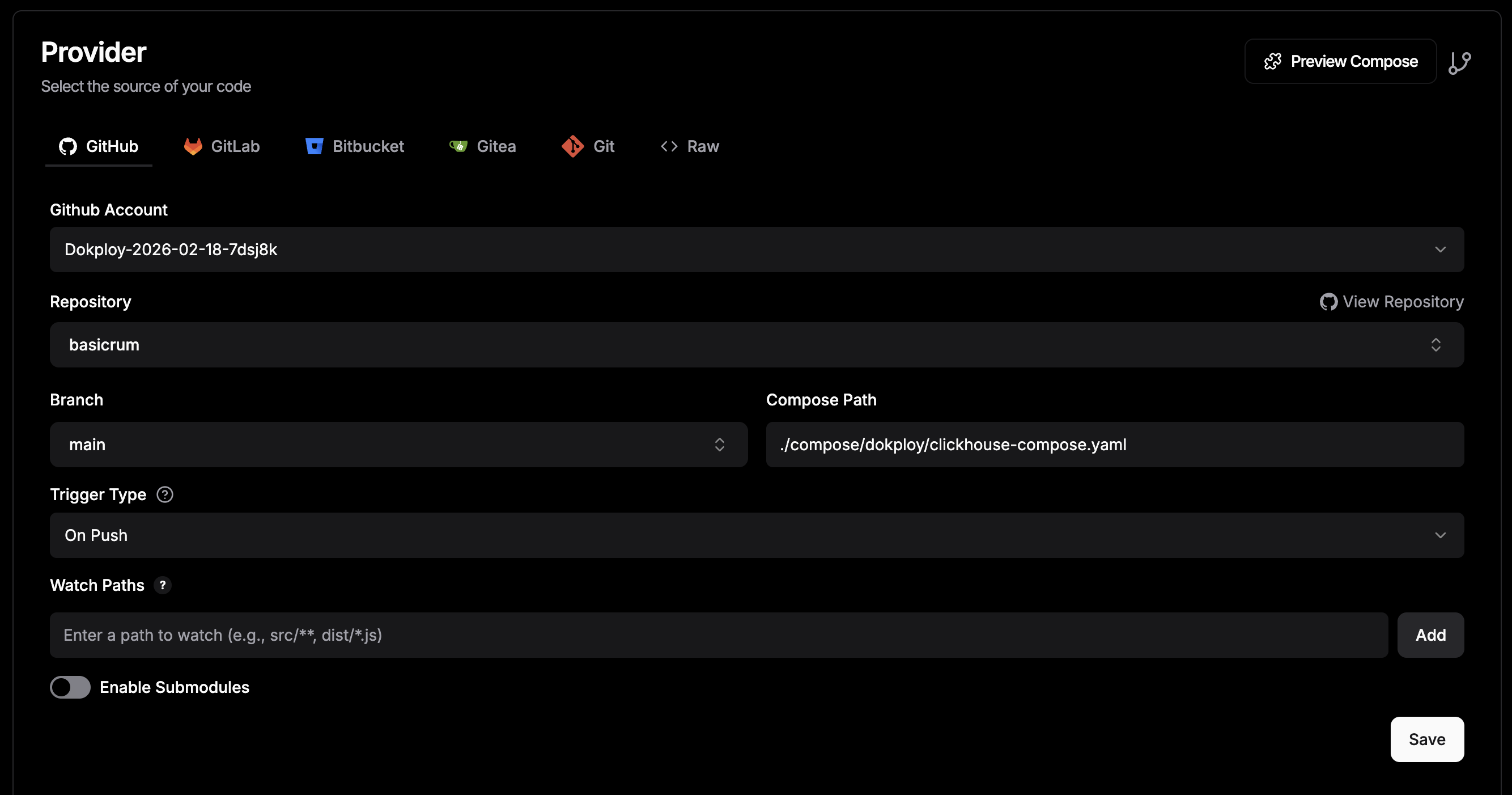The height and width of the screenshot is (795, 1512).
Task: Click the up-down arrows in Branch field
Action: [x=720, y=445]
